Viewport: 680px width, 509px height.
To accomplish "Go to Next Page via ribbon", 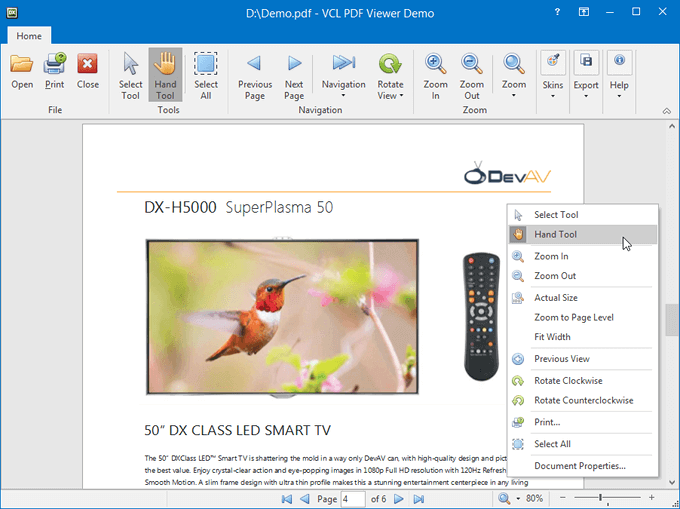I will tap(294, 76).
